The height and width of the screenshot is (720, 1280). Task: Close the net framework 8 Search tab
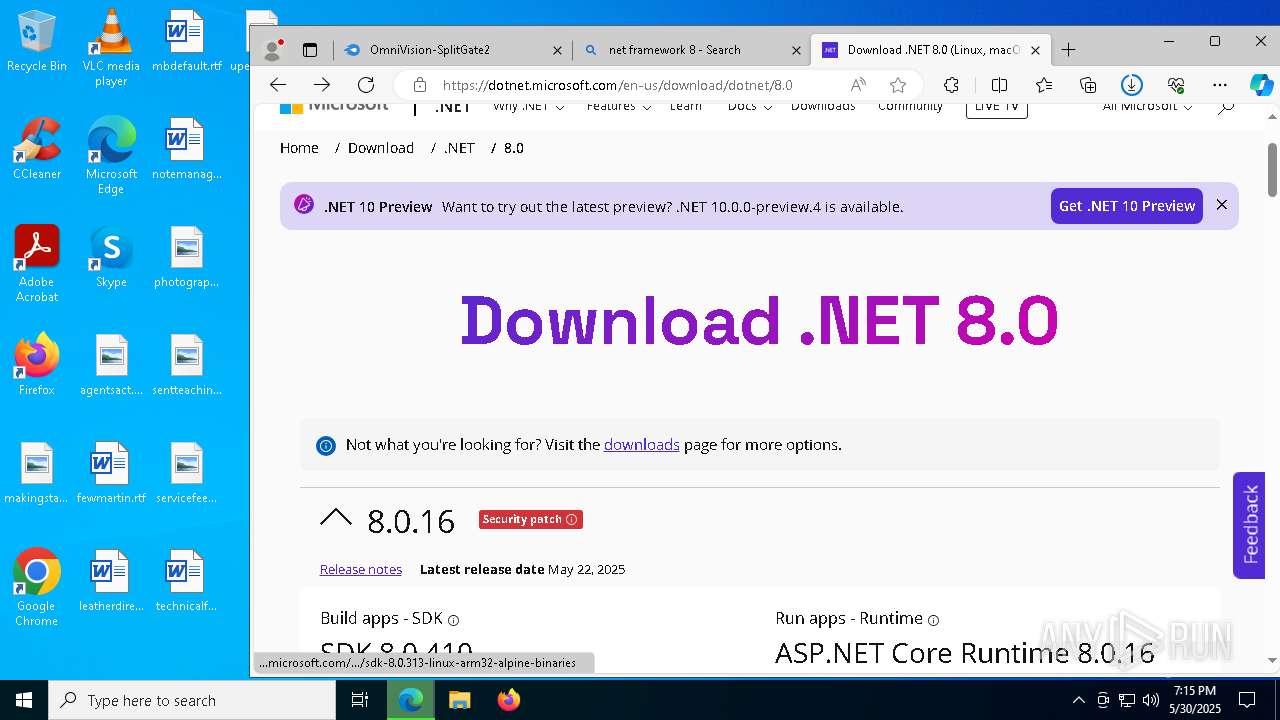coord(797,50)
